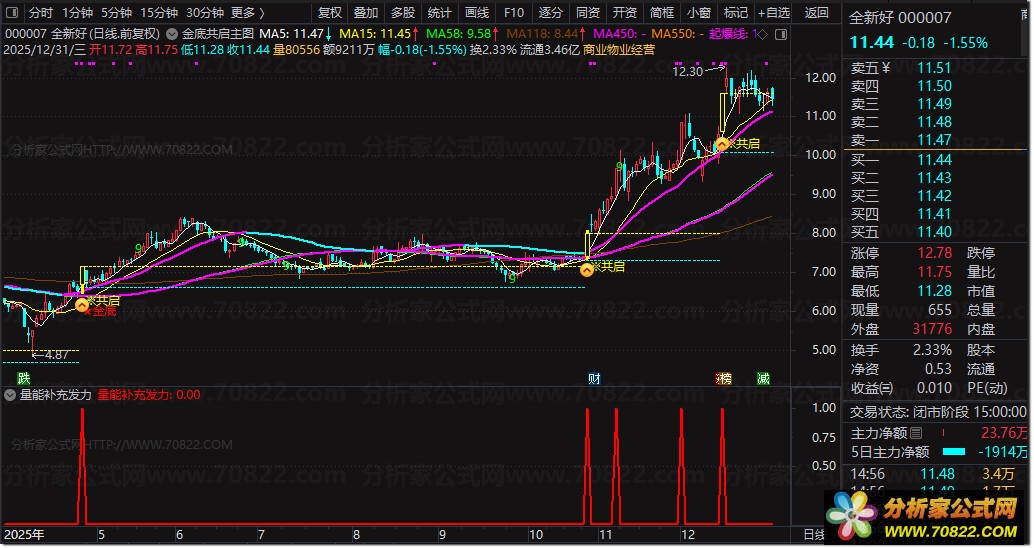Click the MA5: 11.47 indicator label
The width and height of the screenshot is (1034, 548).
coord(292,34)
